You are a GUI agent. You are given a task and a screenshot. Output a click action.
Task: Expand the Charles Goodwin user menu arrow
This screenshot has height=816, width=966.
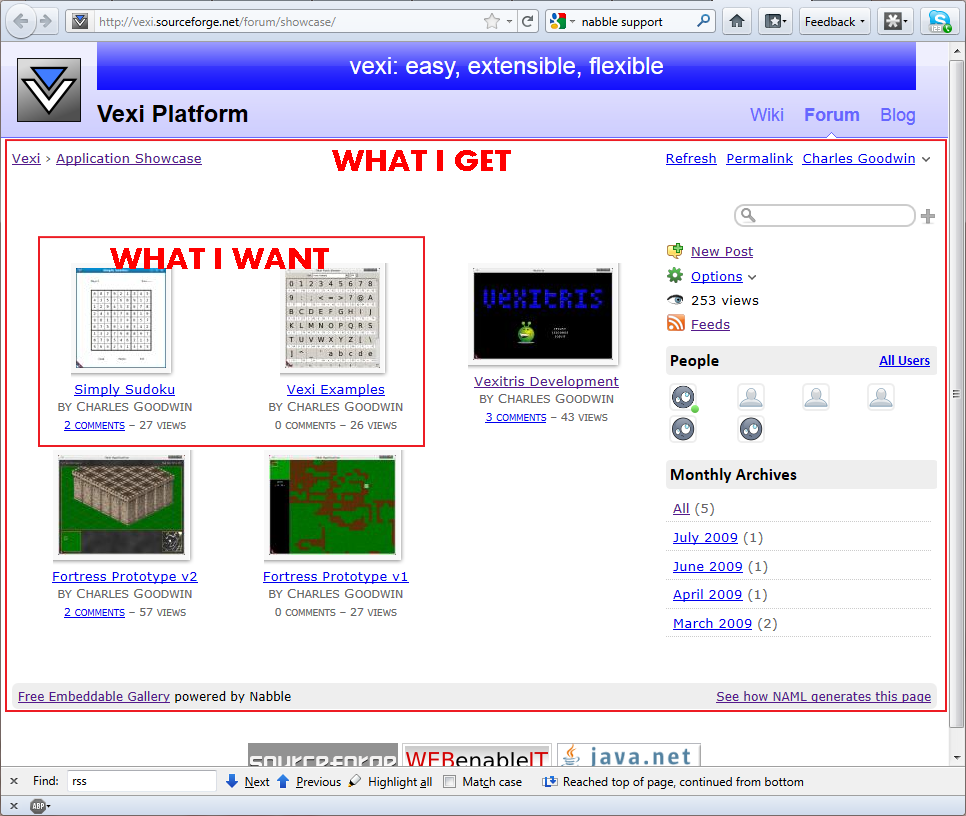(926, 159)
